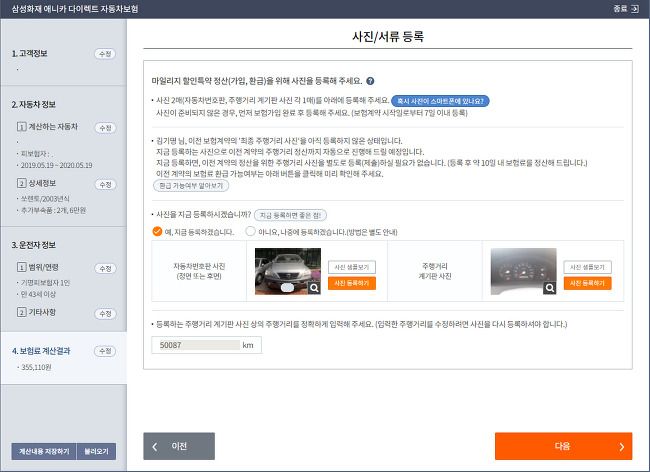View sample photo for odometer
Viewport: 650px width, 472px height.
(587, 267)
